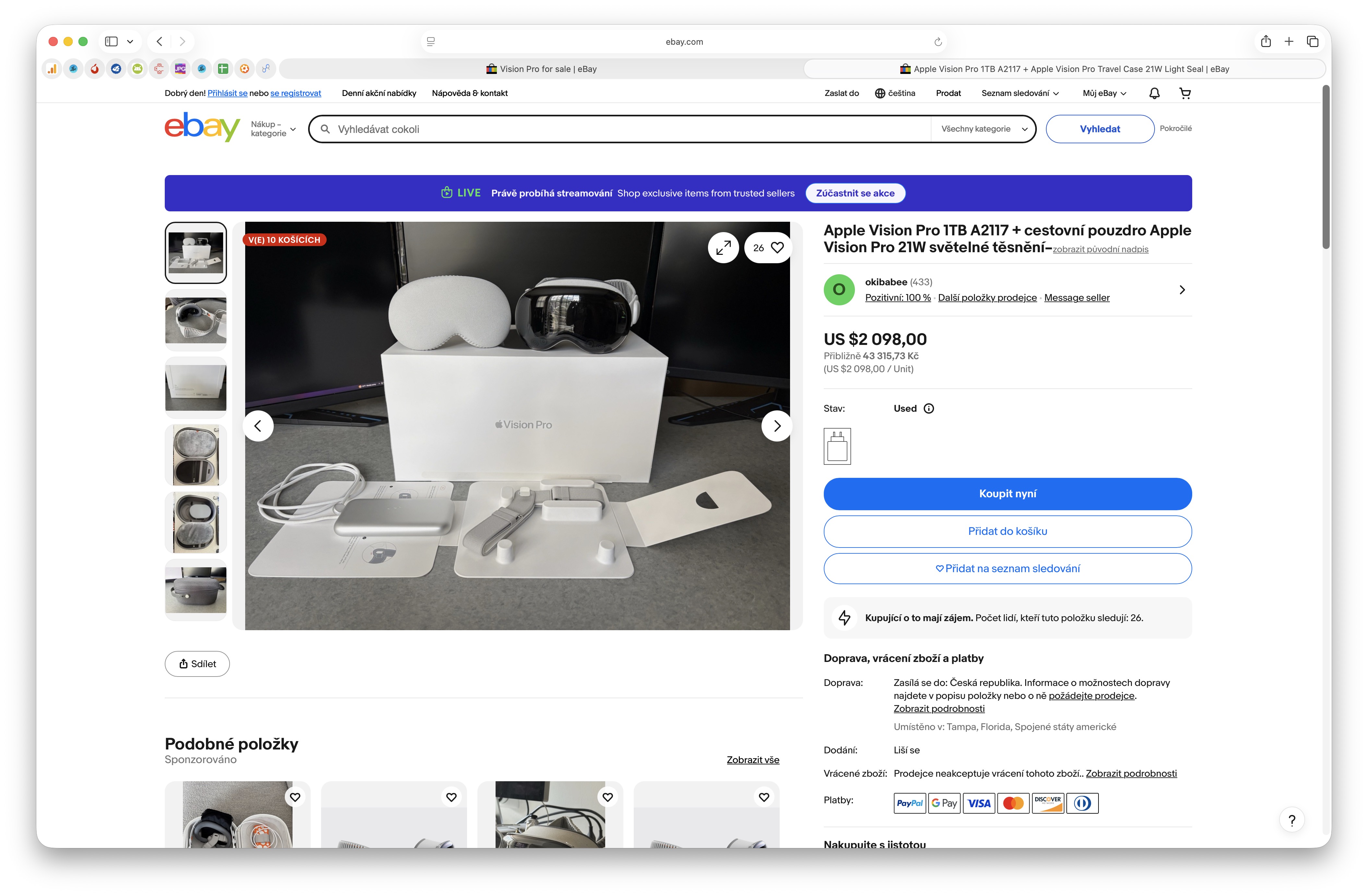This screenshot has height=896, width=1368.
Task: Reload the page in Safari toolbar
Action: click(x=938, y=41)
